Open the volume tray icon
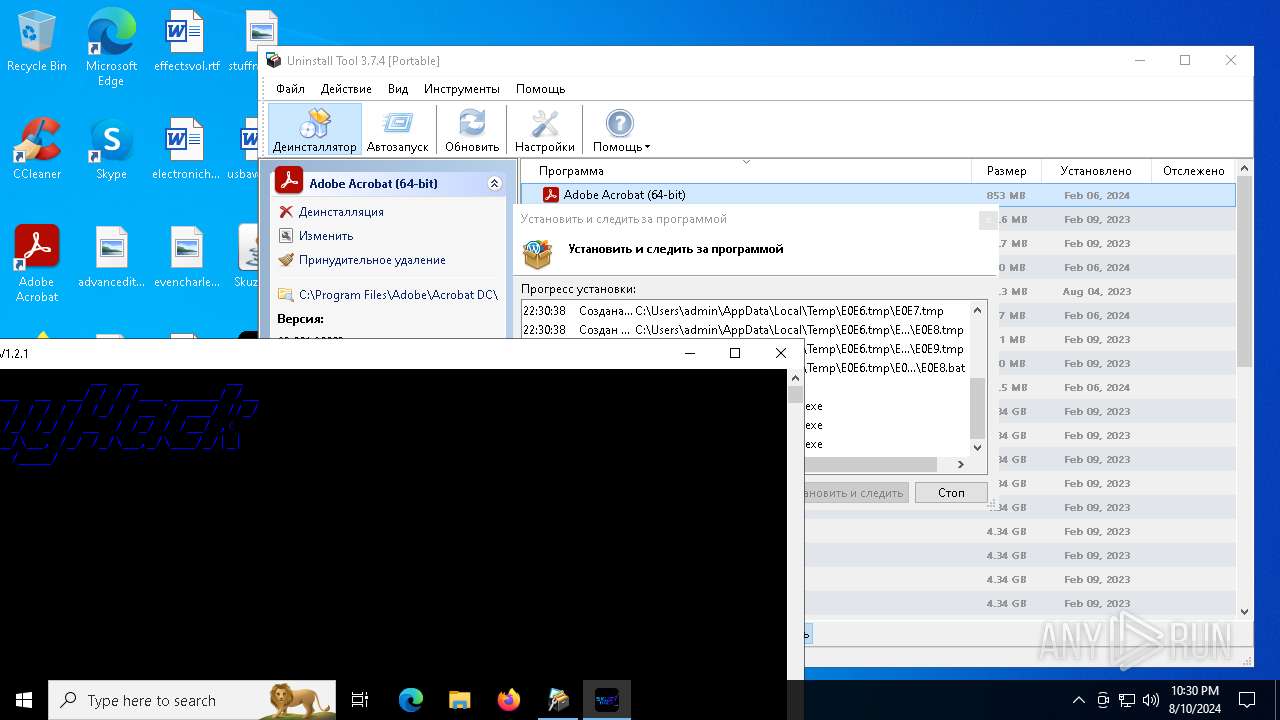The image size is (1280, 720). point(1151,700)
